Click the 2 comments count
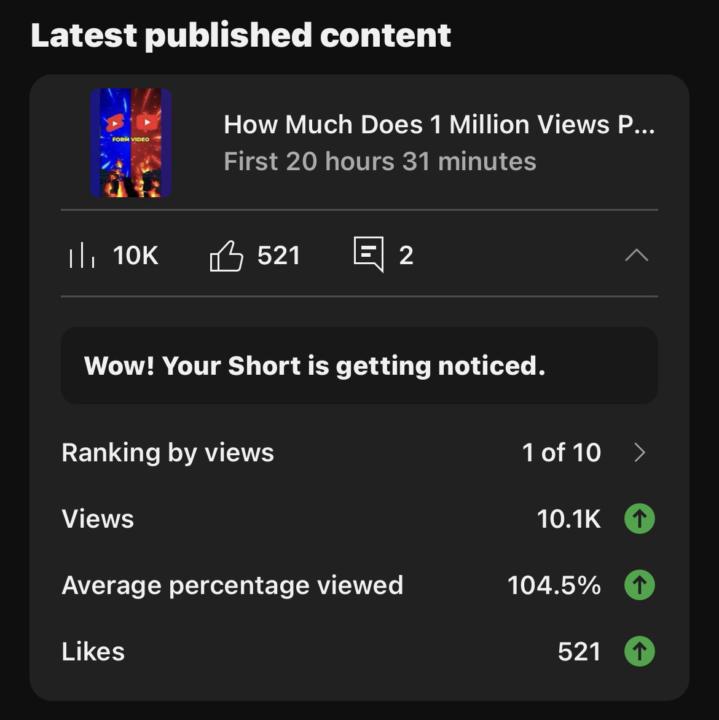The image size is (719, 720). coord(406,256)
